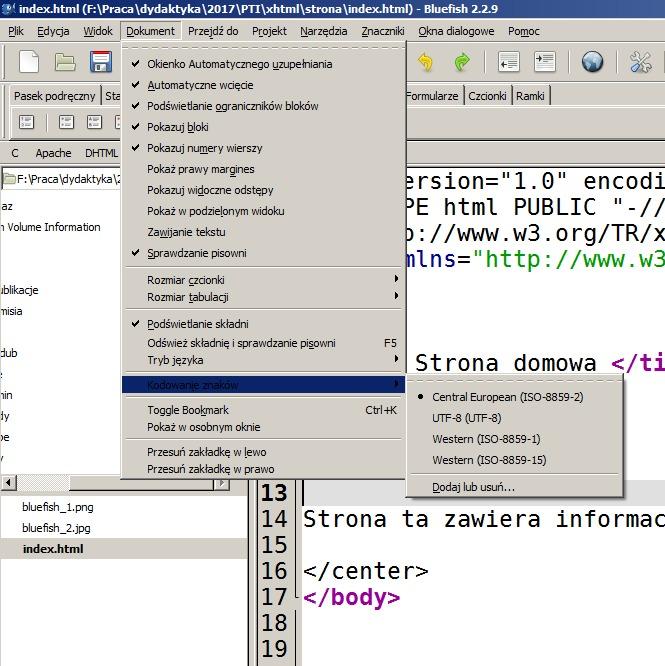Click the globe Preview in browser icon
The image size is (665, 666).
[x=592, y=62]
